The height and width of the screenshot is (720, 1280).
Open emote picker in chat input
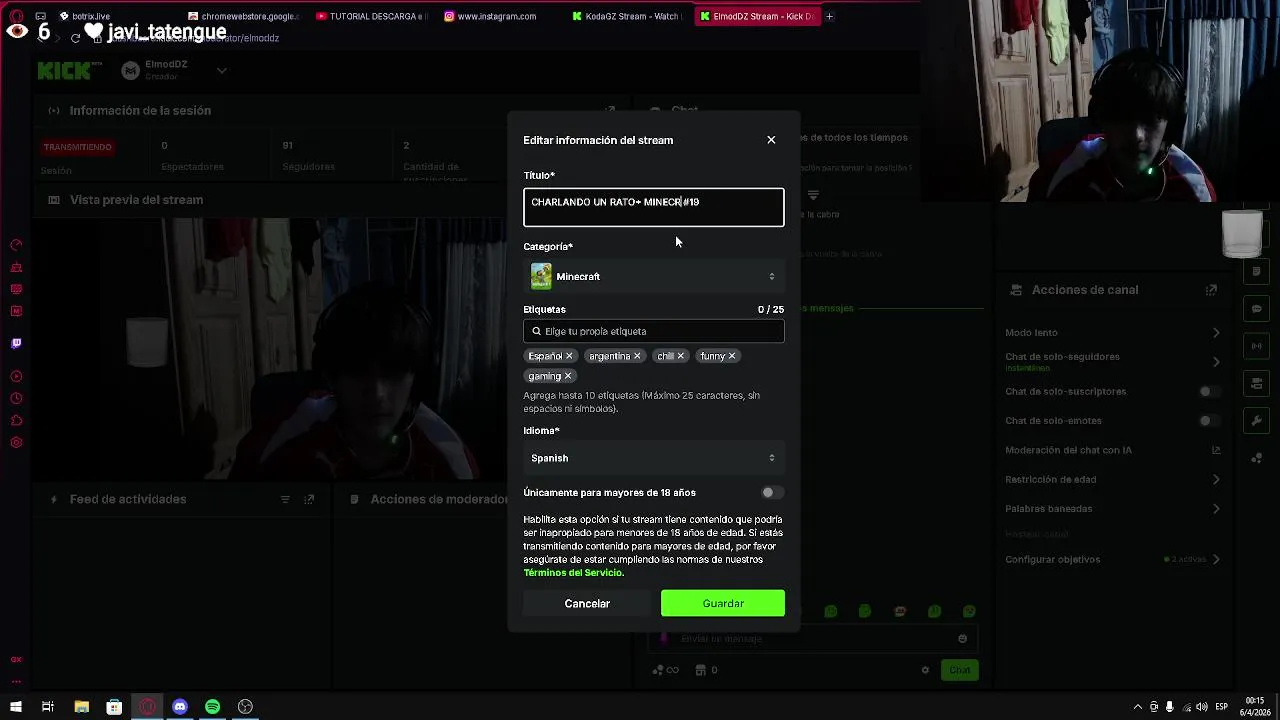point(962,638)
